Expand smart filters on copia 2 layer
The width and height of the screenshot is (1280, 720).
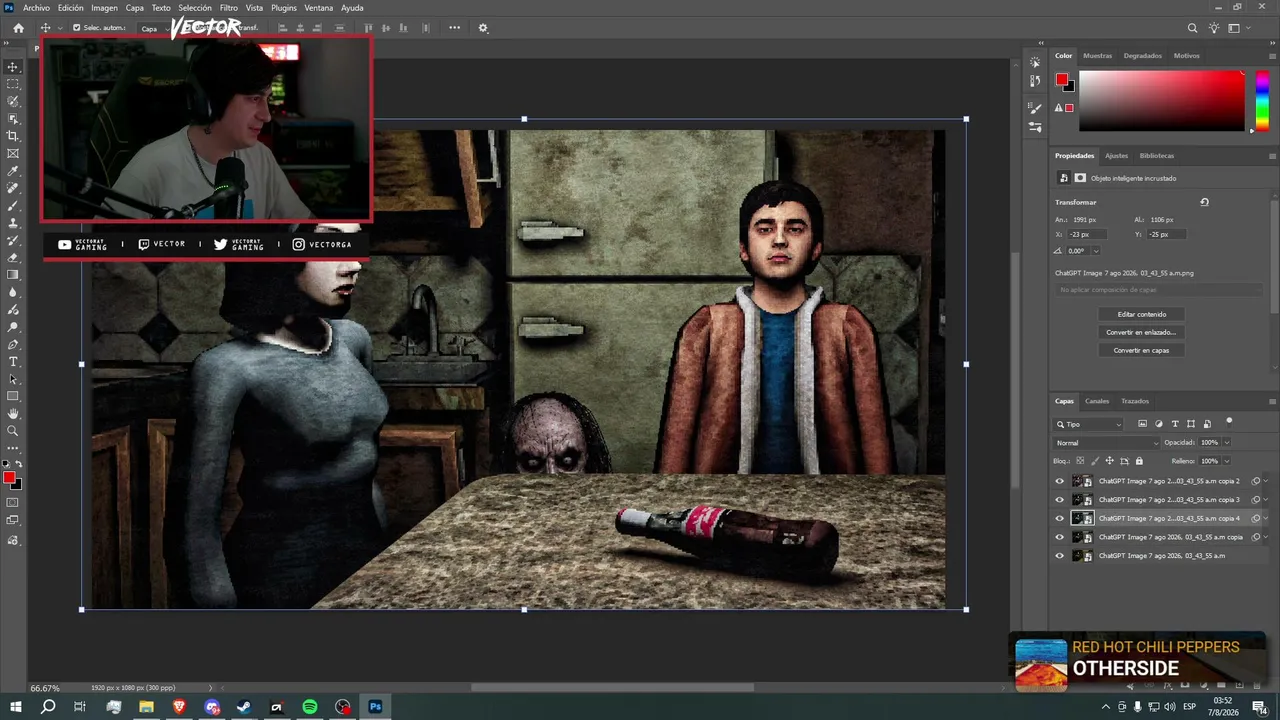click(1265, 481)
